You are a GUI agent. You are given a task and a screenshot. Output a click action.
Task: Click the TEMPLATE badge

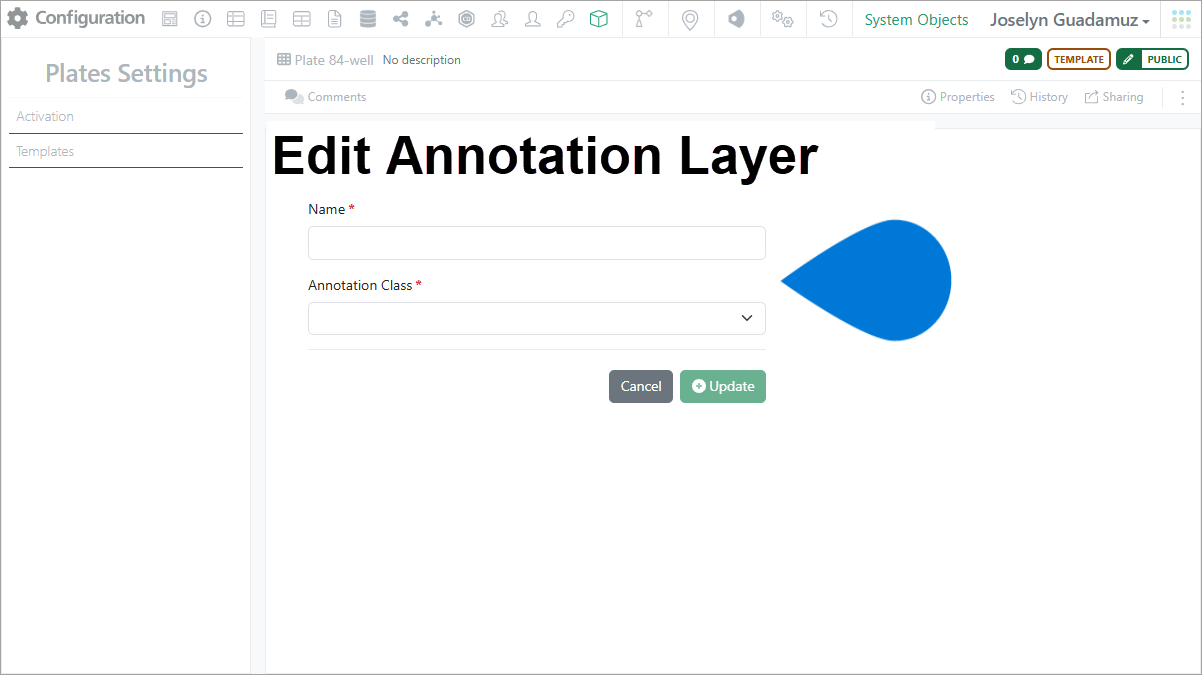tap(1079, 59)
